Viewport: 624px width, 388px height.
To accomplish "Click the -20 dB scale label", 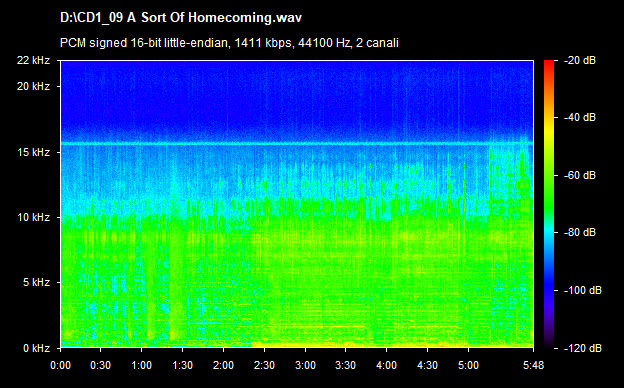I will click(x=580, y=60).
